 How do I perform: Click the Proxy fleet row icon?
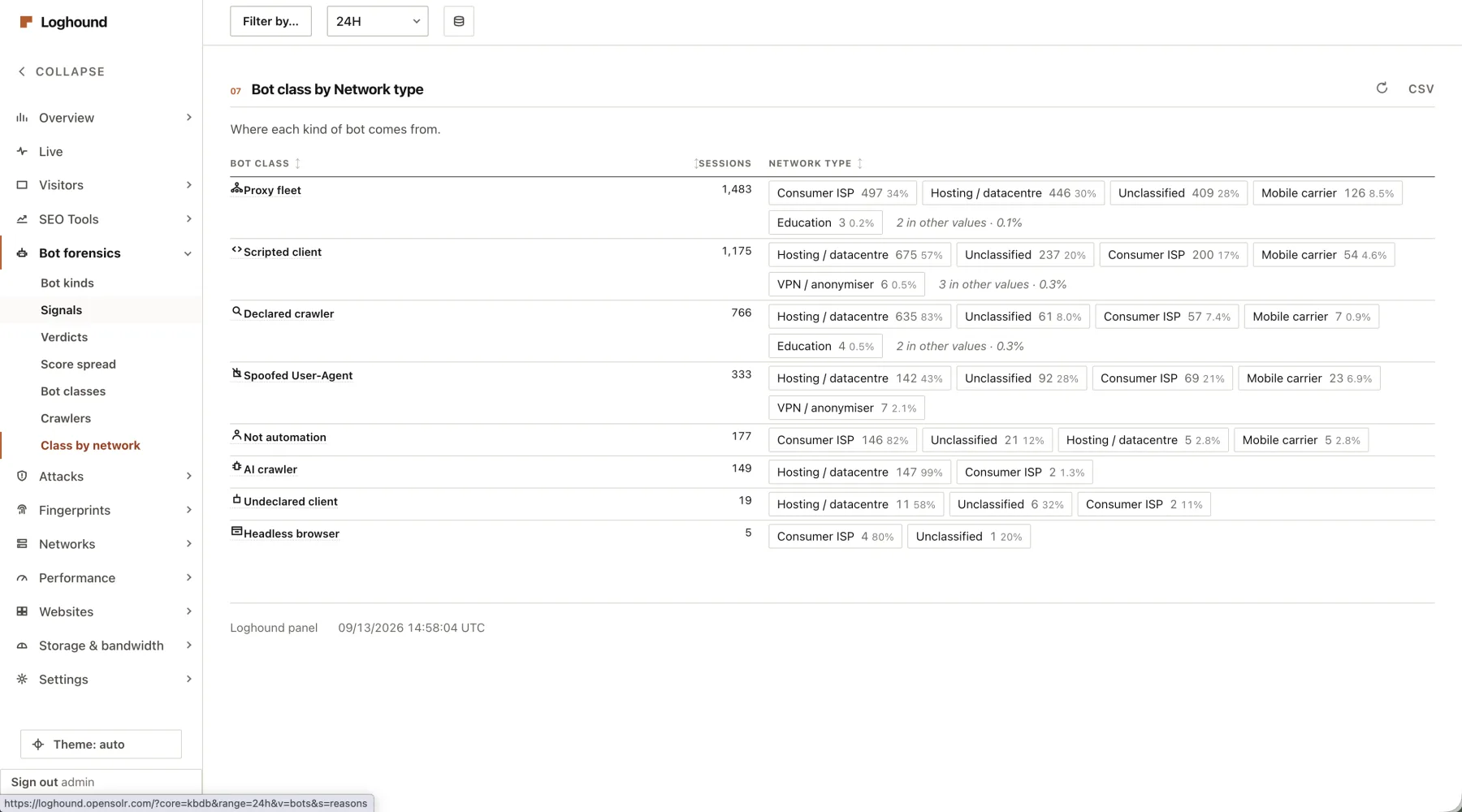236,188
